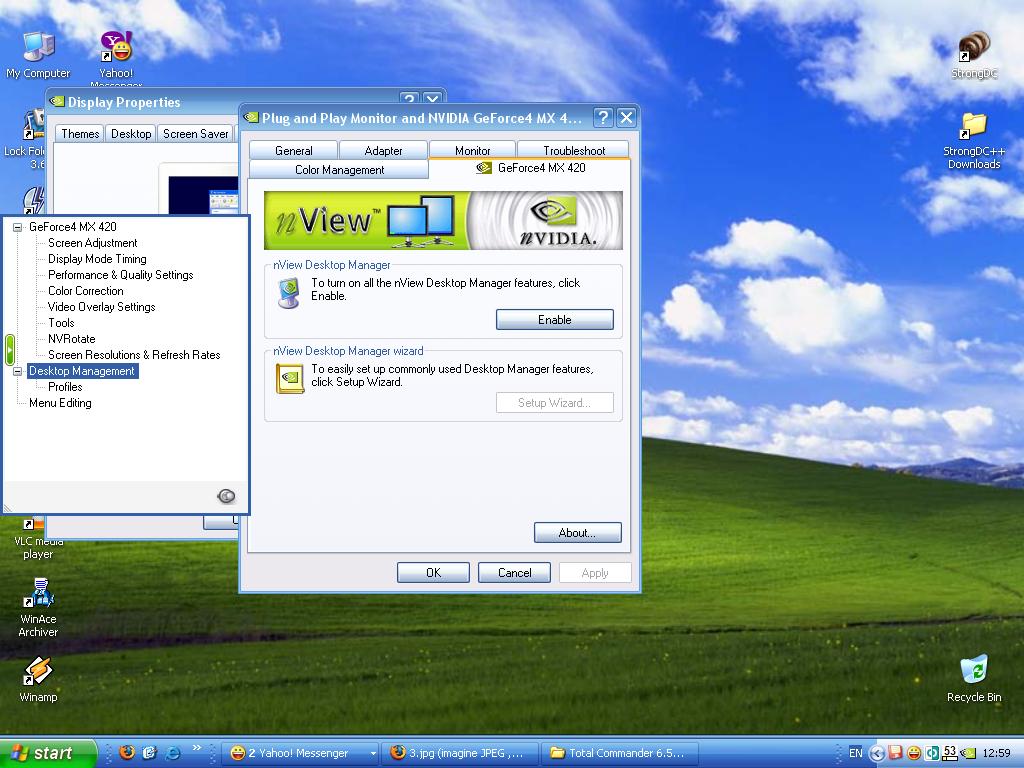
Task: Open the Recycle Bin
Action: (x=974, y=679)
